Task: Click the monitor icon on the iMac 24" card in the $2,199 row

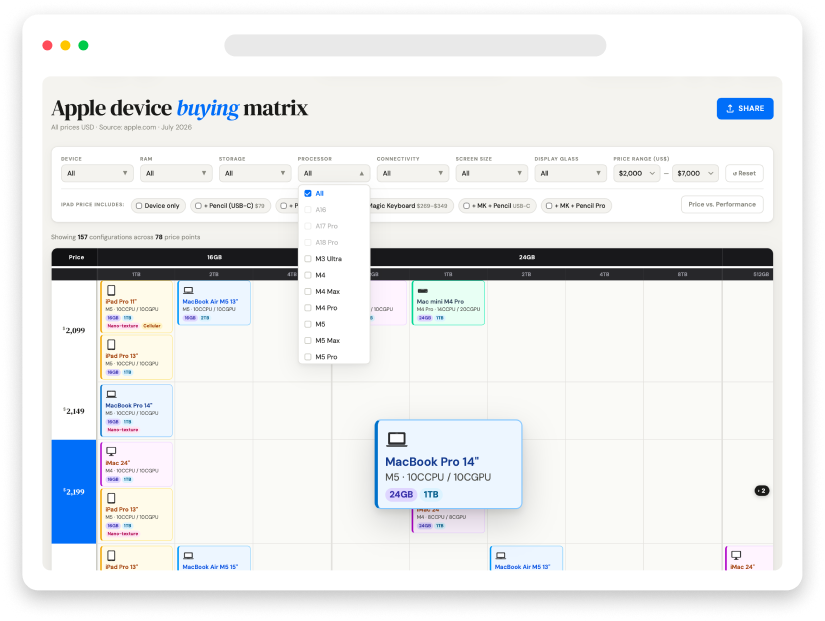Action: tap(111, 452)
